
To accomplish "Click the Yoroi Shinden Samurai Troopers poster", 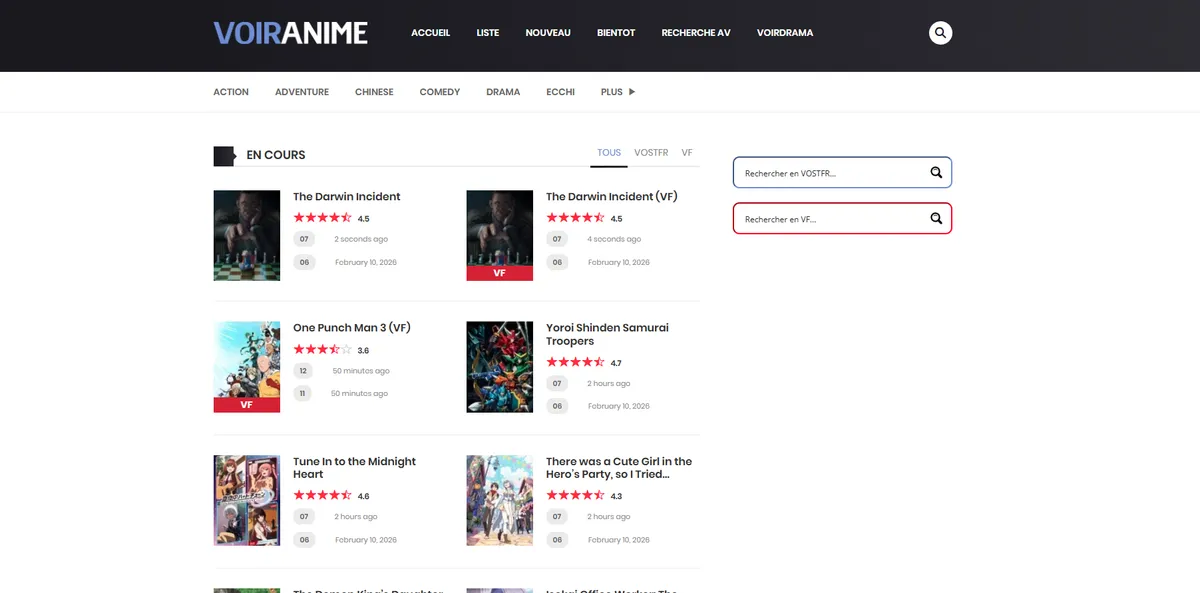I will [x=499, y=366].
